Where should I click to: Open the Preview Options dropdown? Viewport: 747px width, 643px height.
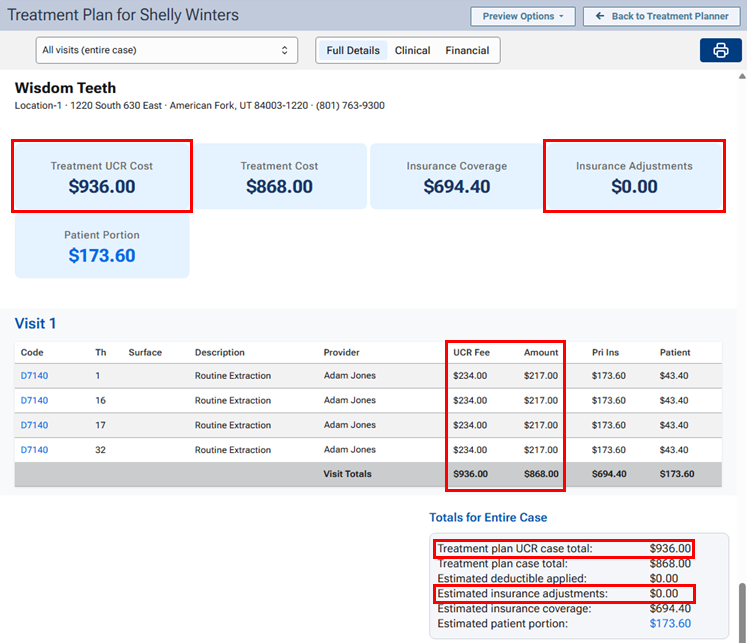(523, 16)
